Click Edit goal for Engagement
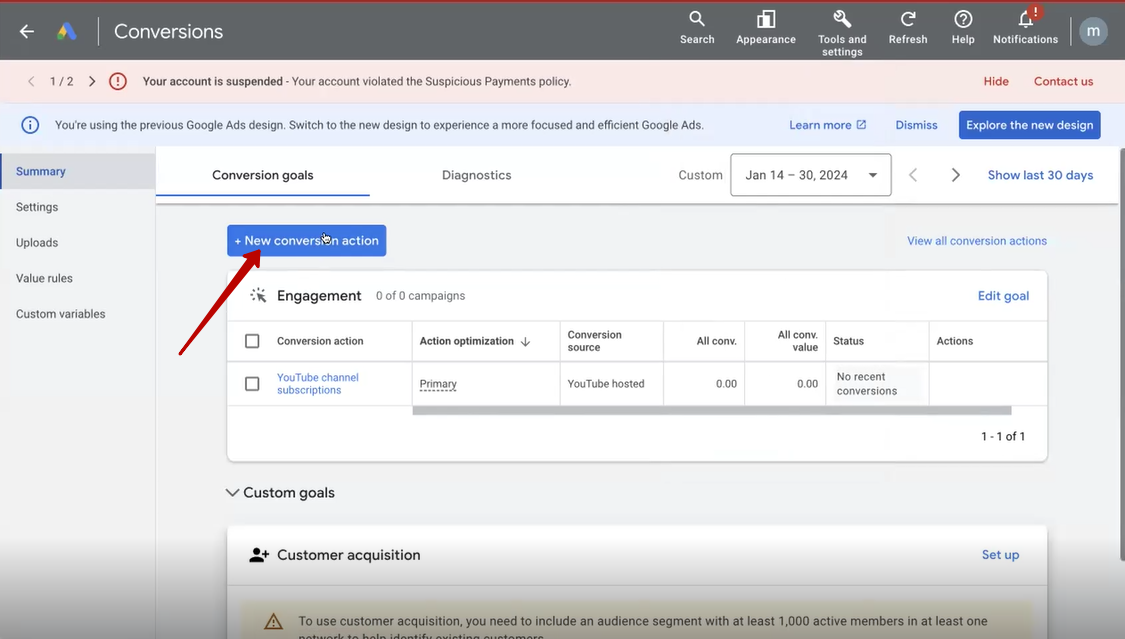Viewport: 1125px width, 639px height. pyautogui.click(x=1003, y=295)
